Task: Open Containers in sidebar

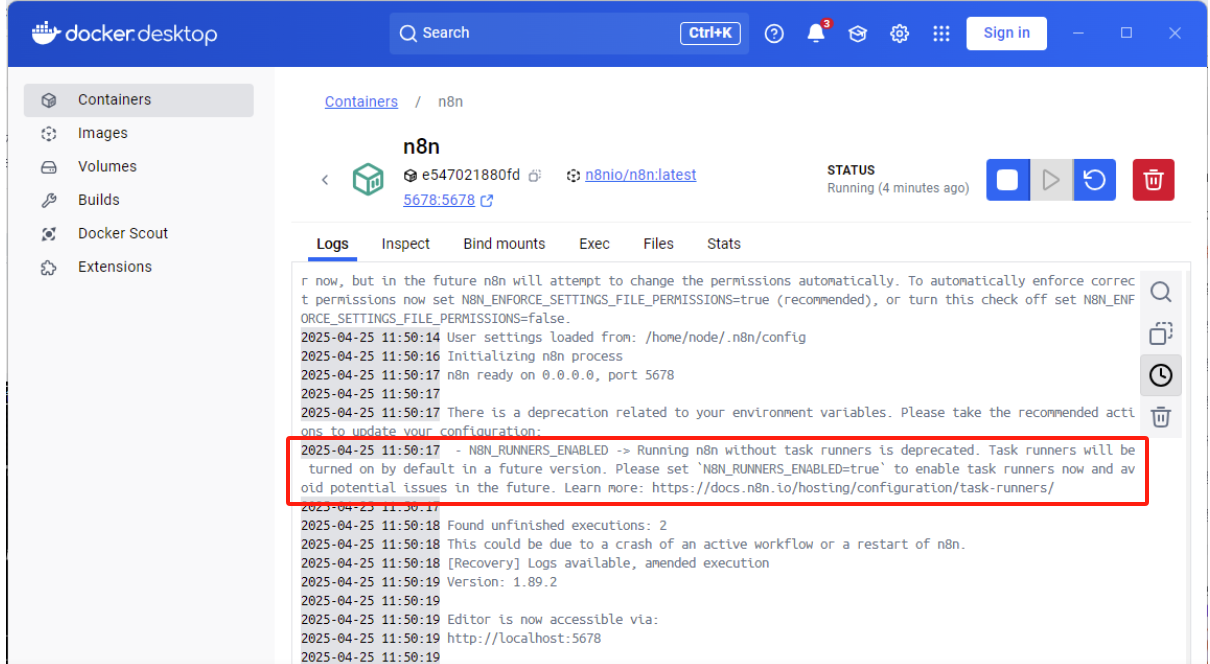Action: pyautogui.click(x=139, y=100)
